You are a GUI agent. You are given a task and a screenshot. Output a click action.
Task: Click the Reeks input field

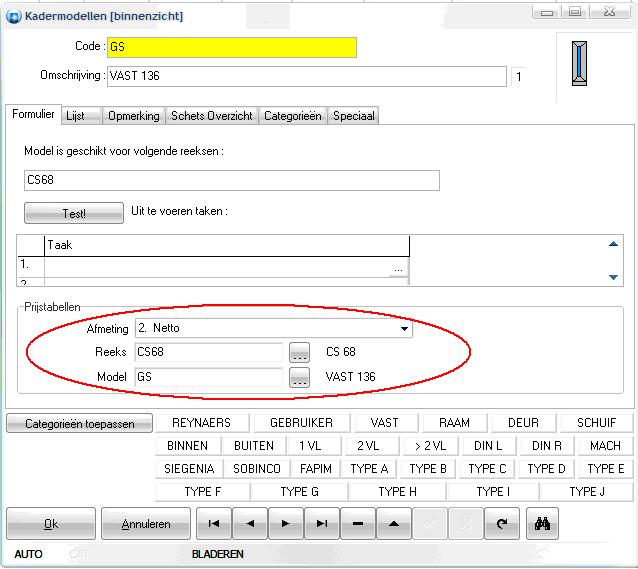(x=209, y=352)
